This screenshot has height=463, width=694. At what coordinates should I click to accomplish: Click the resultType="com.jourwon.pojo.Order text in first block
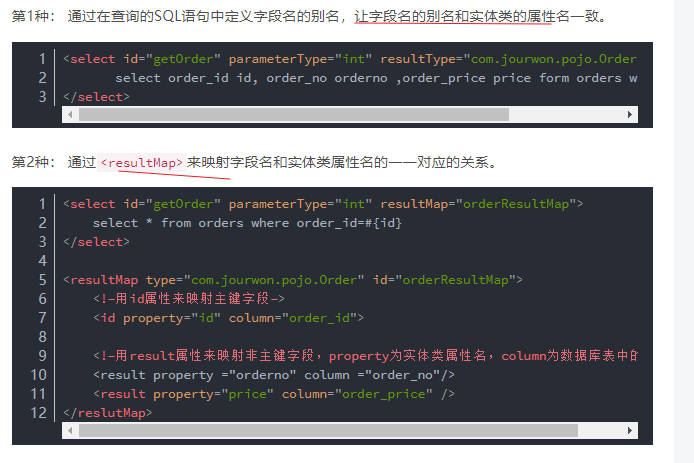point(508,59)
